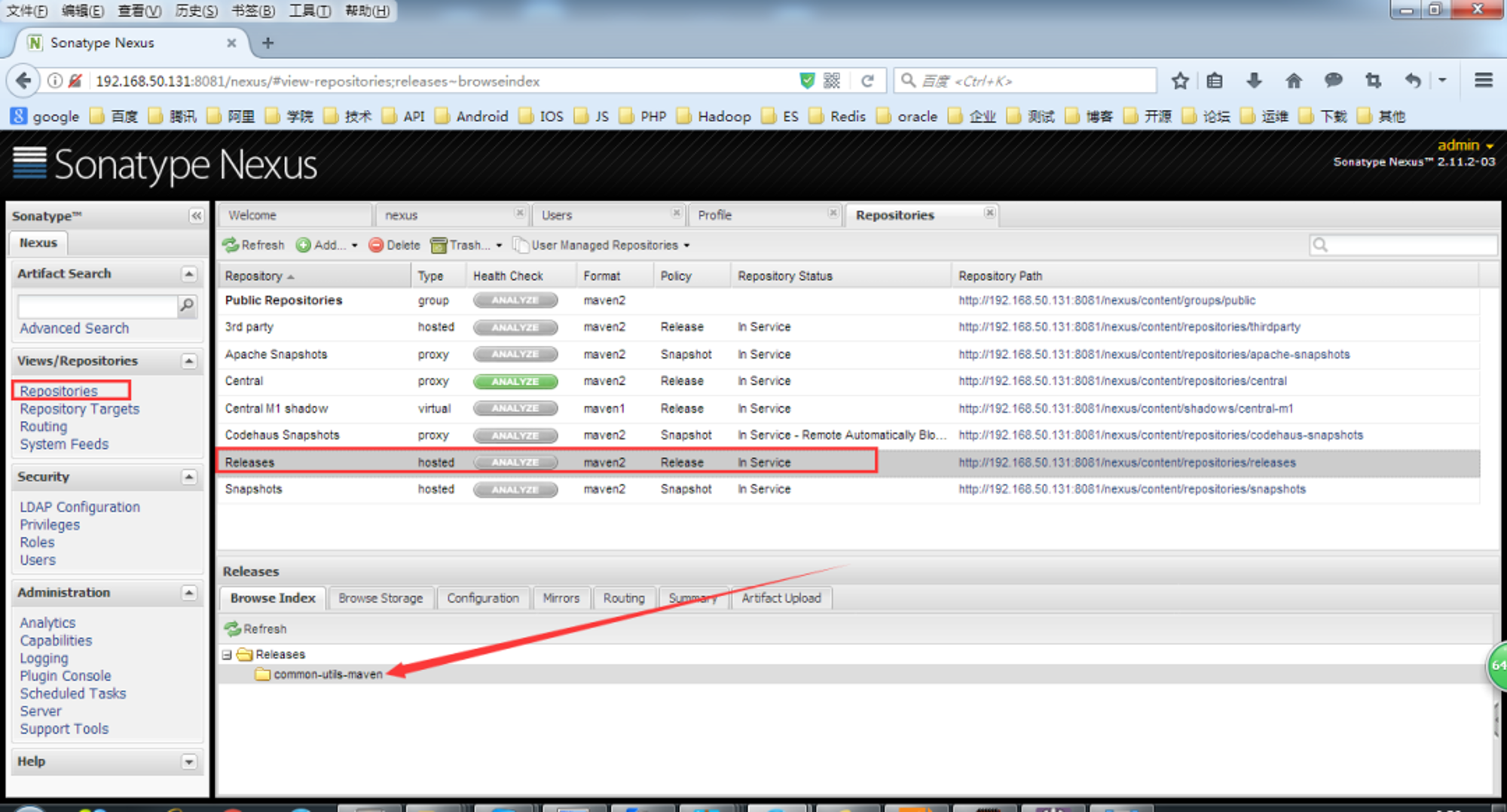Image resolution: width=1507 pixels, height=812 pixels.
Task: Go to the browser home icon
Action: [1294, 81]
